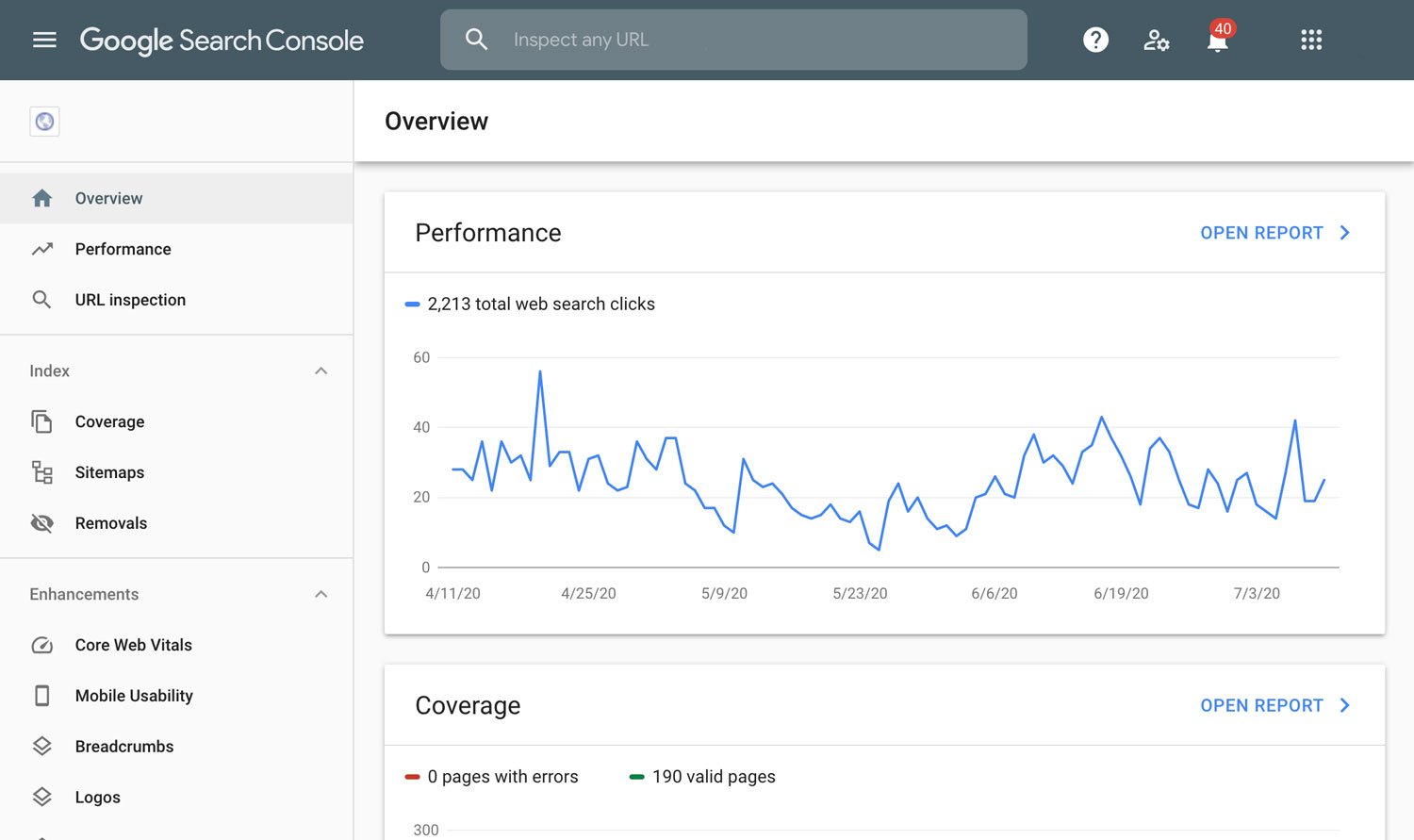This screenshot has height=840, width=1414.
Task: Open Logos in sidebar
Action: pos(176,797)
